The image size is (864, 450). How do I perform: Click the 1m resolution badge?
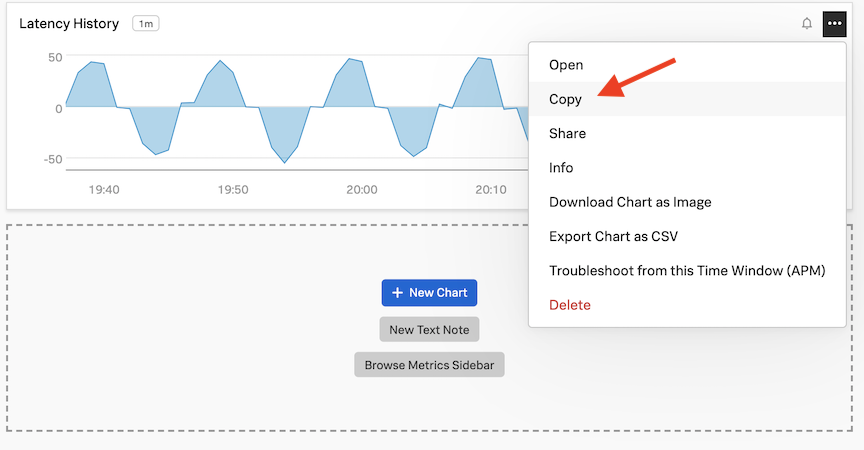tap(146, 23)
